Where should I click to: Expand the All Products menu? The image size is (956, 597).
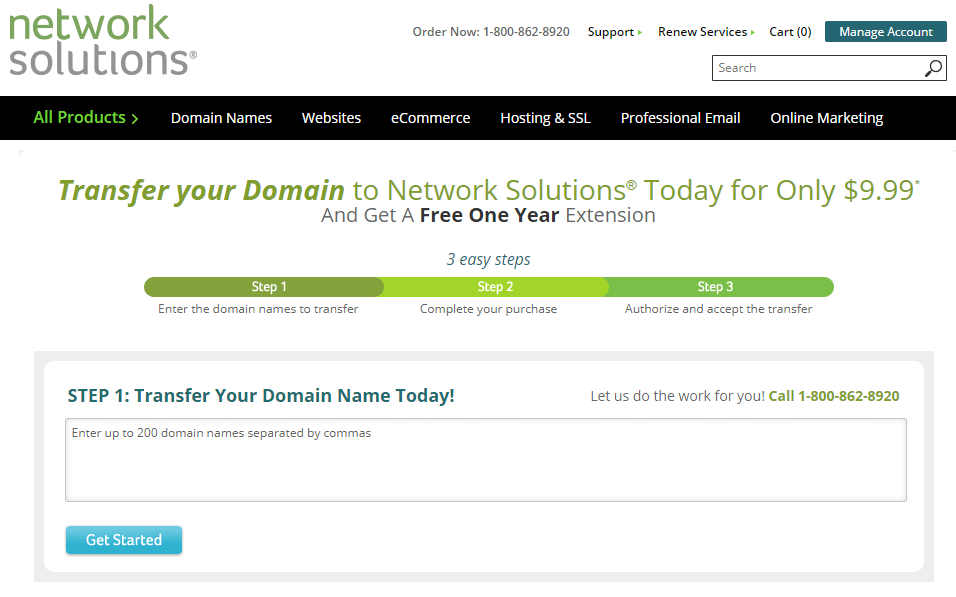point(86,118)
